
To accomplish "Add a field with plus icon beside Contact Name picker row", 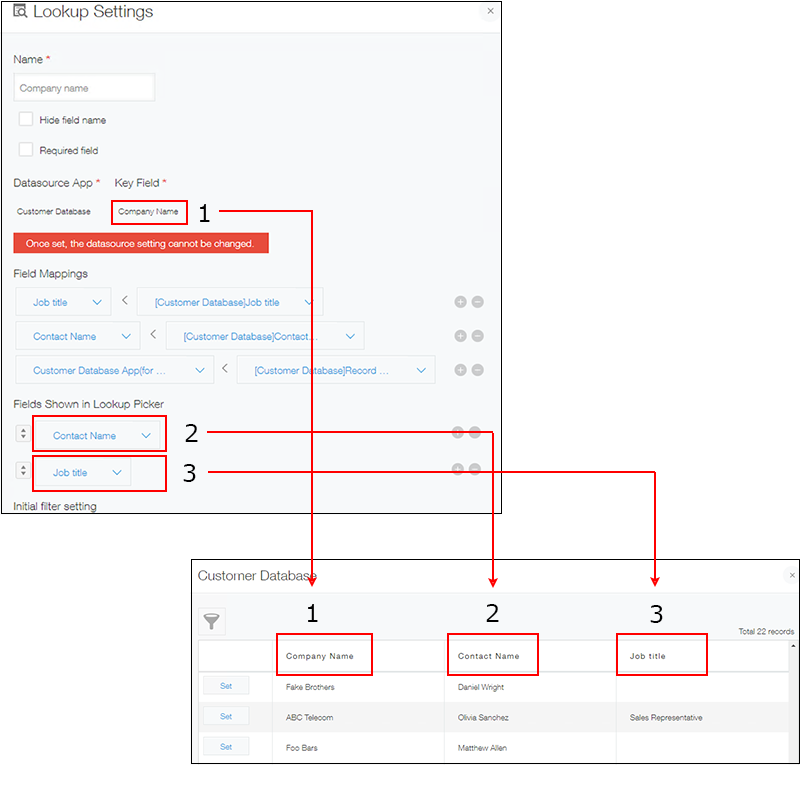I will (458, 432).
